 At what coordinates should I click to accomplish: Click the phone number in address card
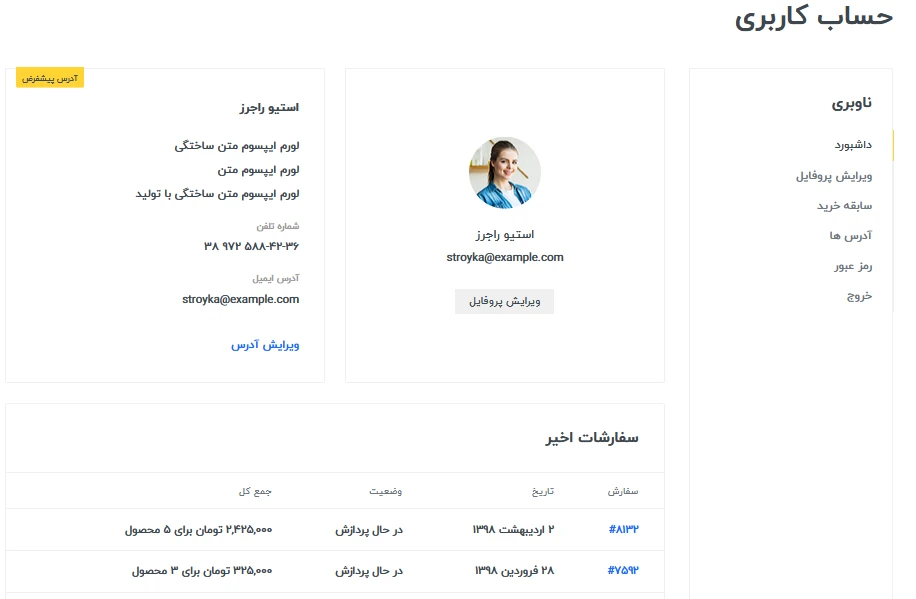[x=251, y=247]
